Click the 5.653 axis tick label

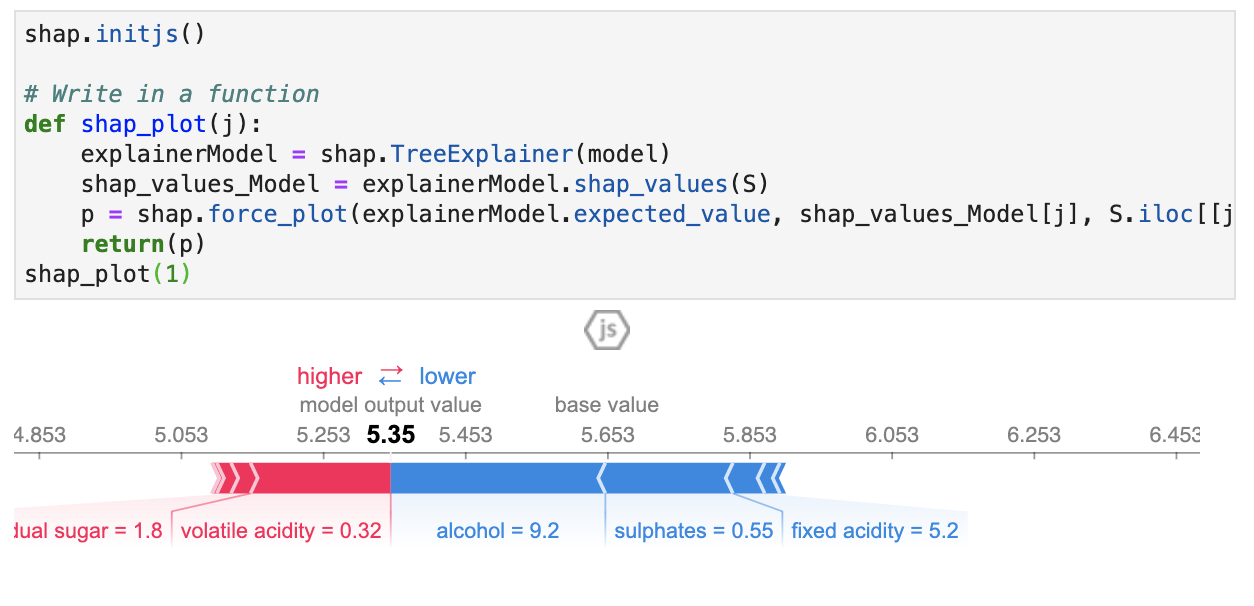pyautogui.click(x=608, y=435)
